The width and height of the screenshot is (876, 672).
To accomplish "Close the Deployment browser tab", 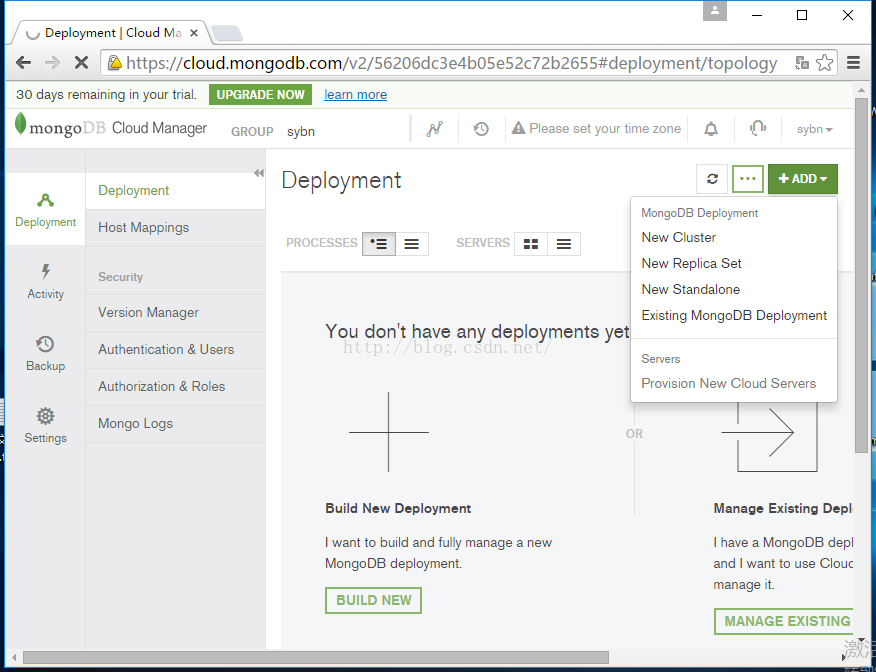I will (194, 33).
